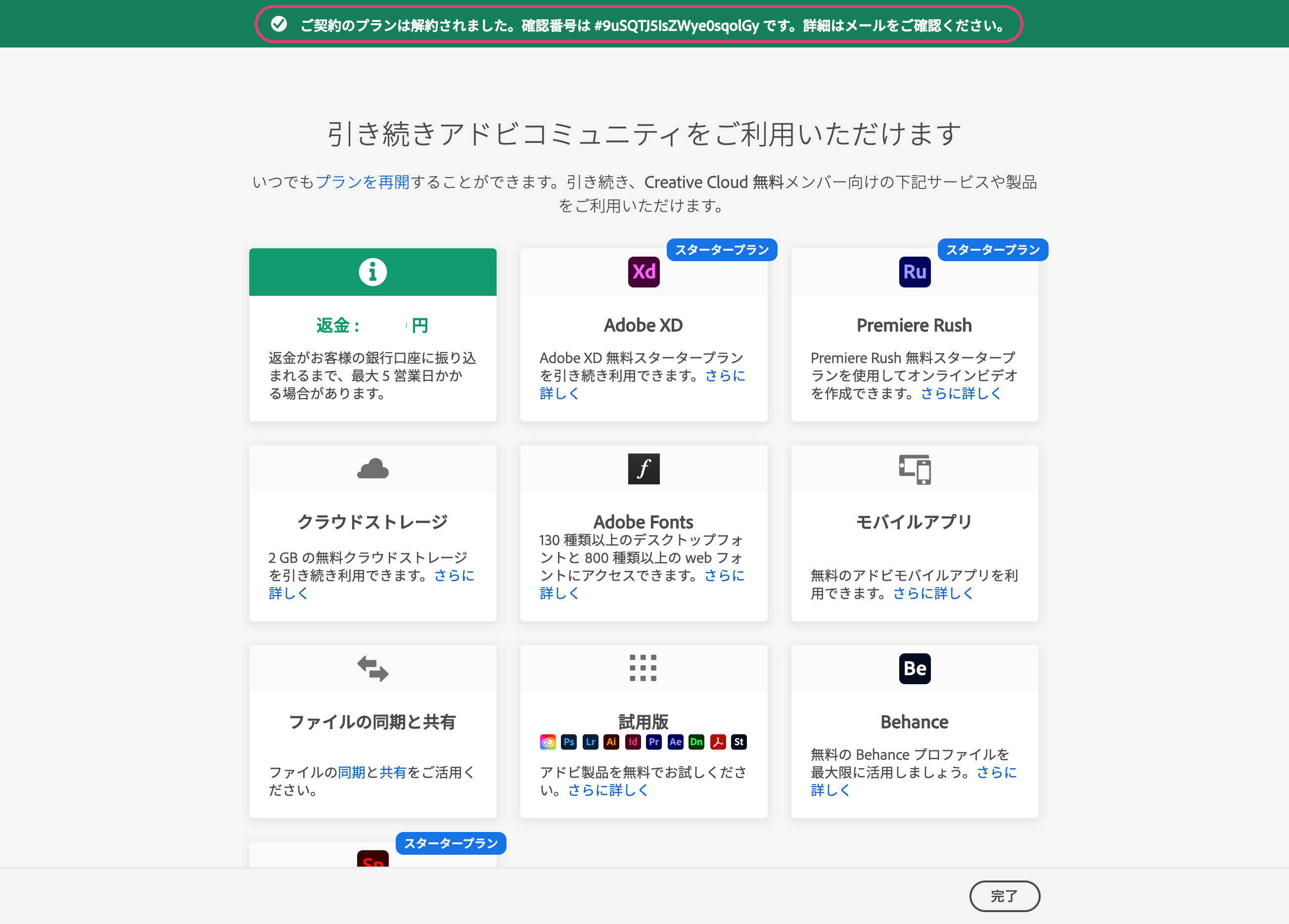Click the After Effects Ae trial icon
The image size is (1289, 924).
click(675, 741)
